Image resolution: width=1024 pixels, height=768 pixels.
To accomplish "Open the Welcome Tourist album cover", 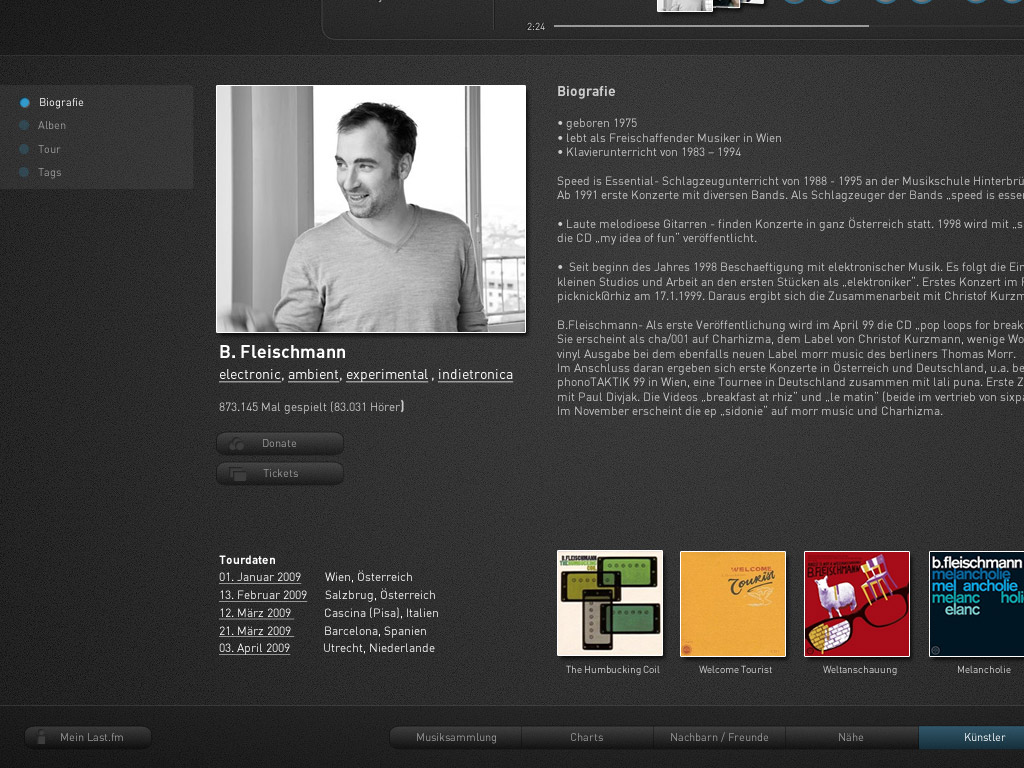I will [x=733, y=603].
